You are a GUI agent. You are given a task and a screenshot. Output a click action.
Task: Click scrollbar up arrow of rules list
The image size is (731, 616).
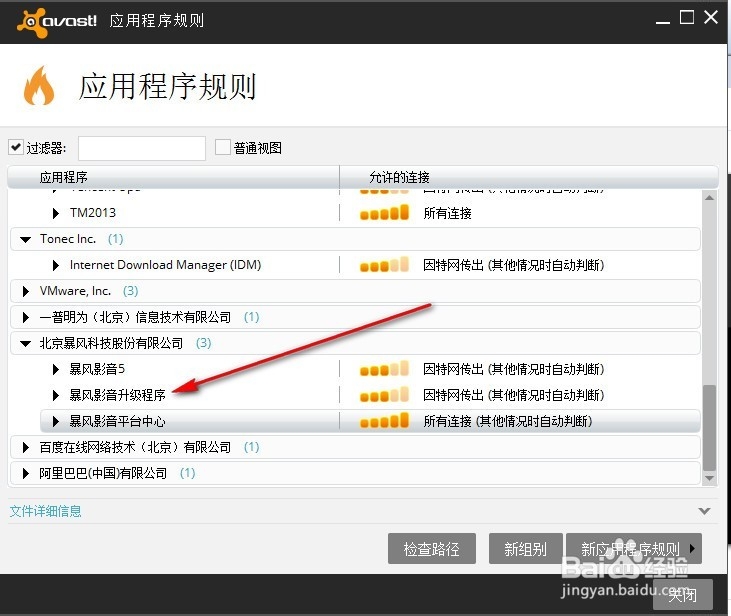710,198
